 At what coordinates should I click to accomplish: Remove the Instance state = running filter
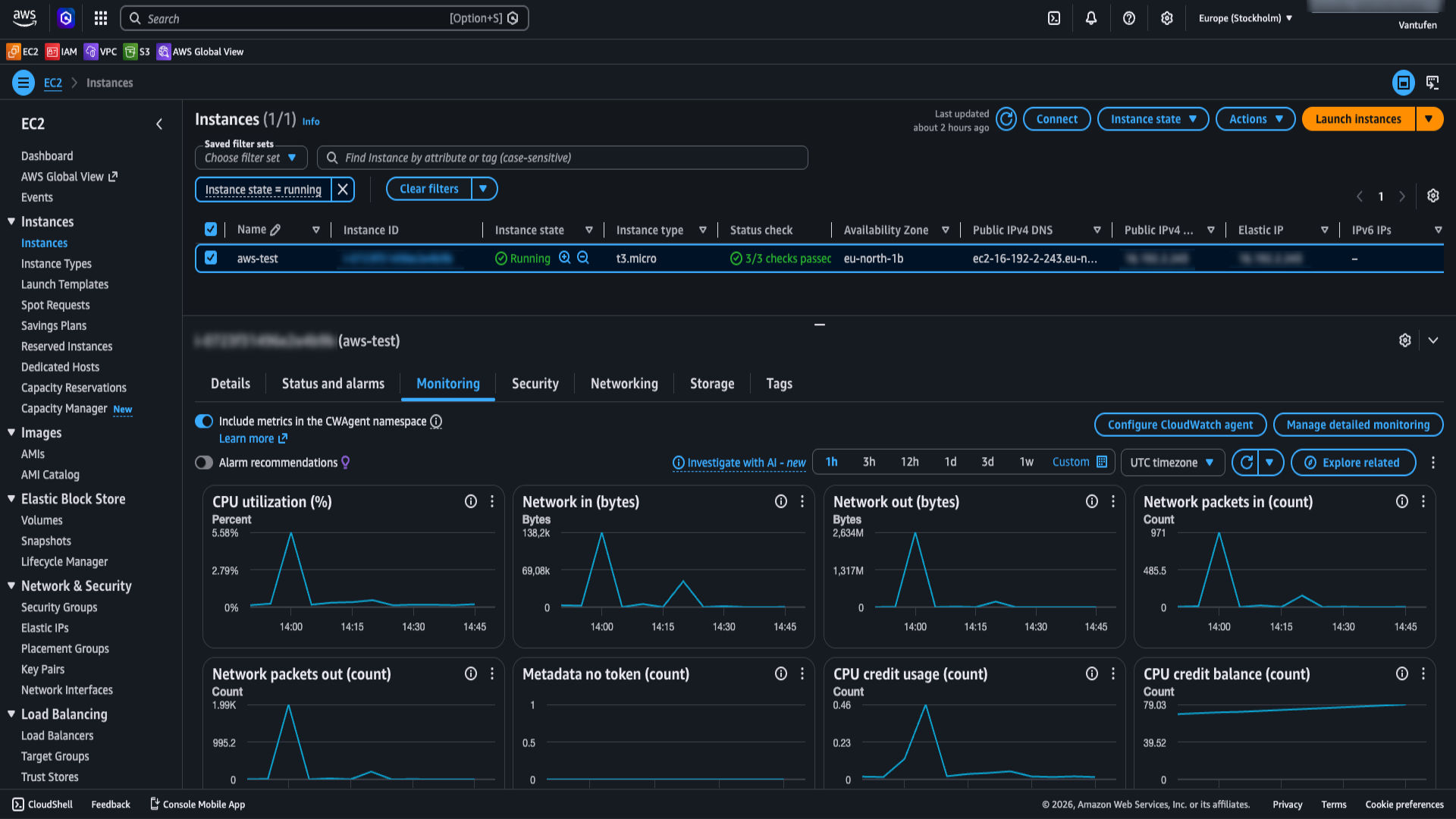[343, 190]
